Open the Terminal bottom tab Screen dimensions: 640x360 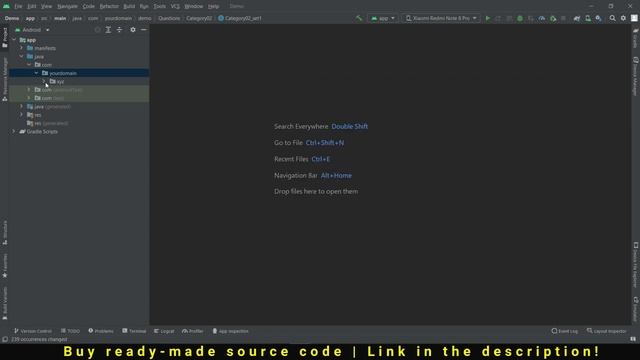tap(134, 331)
